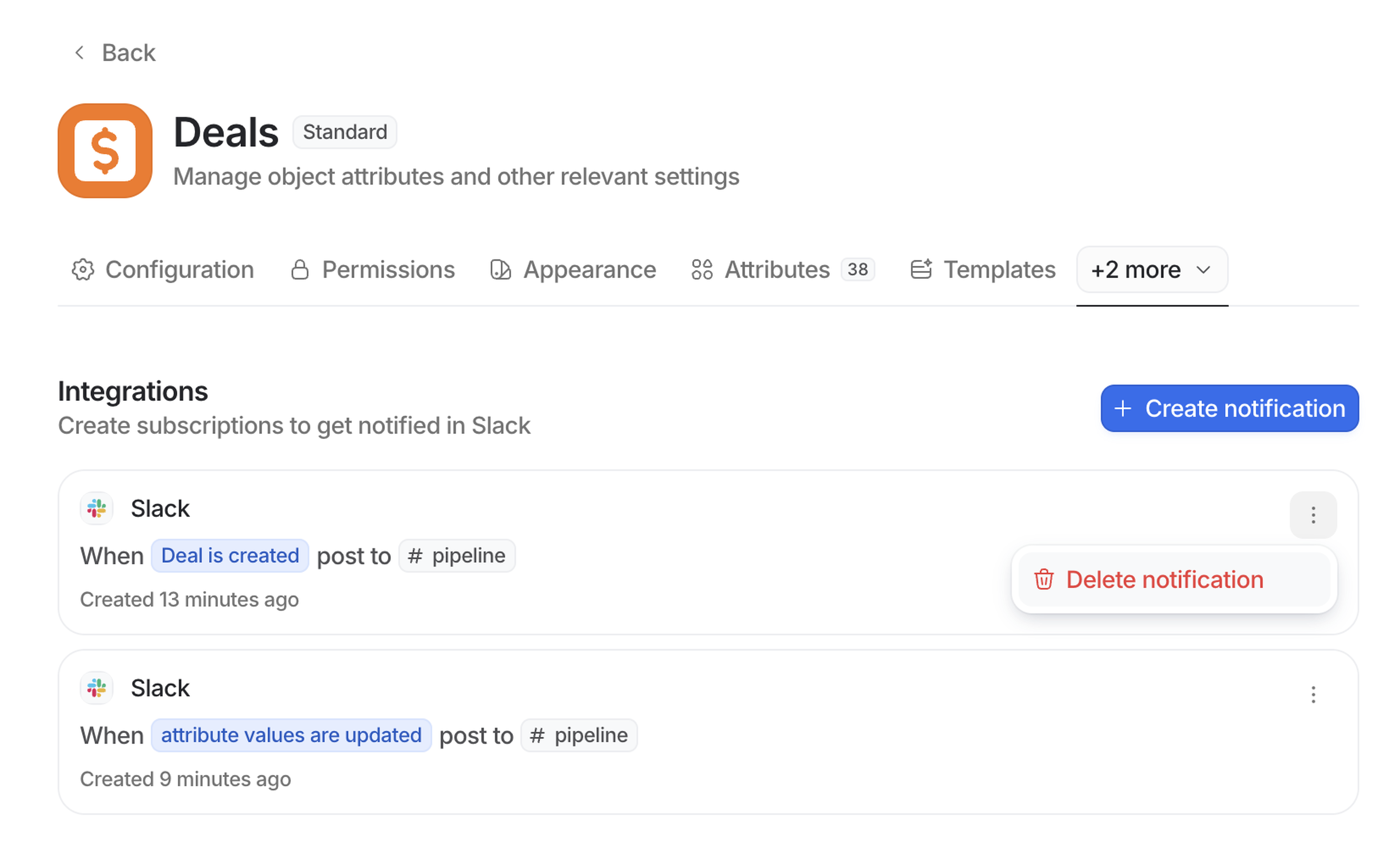Open the +2 more tabs dropdown
Viewport: 1400px width, 859px height.
1152,270
